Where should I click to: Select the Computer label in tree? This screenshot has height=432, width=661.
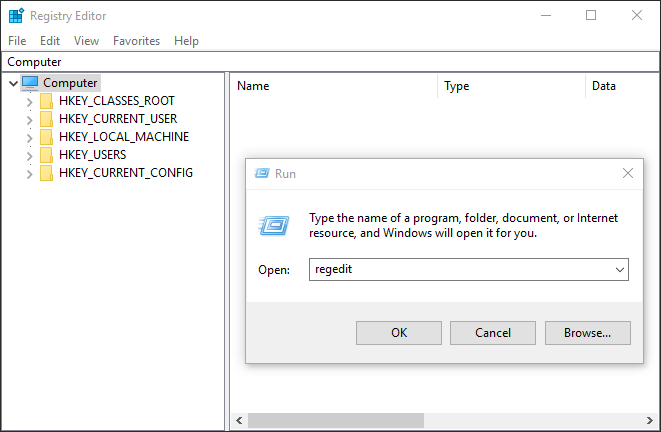tap(70, 83)
